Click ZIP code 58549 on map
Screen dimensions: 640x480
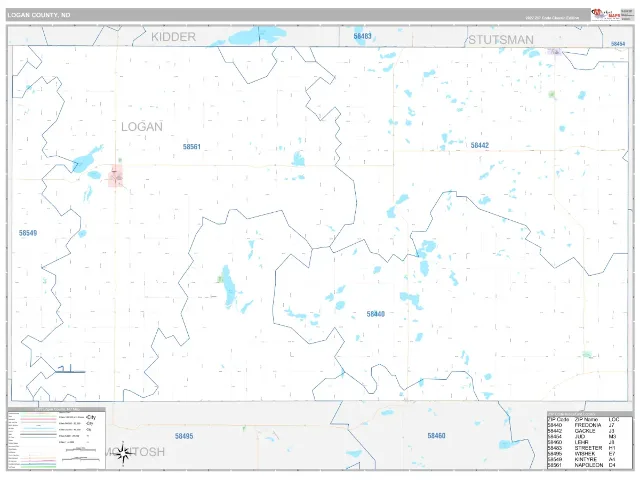click(x=28, y=233)
